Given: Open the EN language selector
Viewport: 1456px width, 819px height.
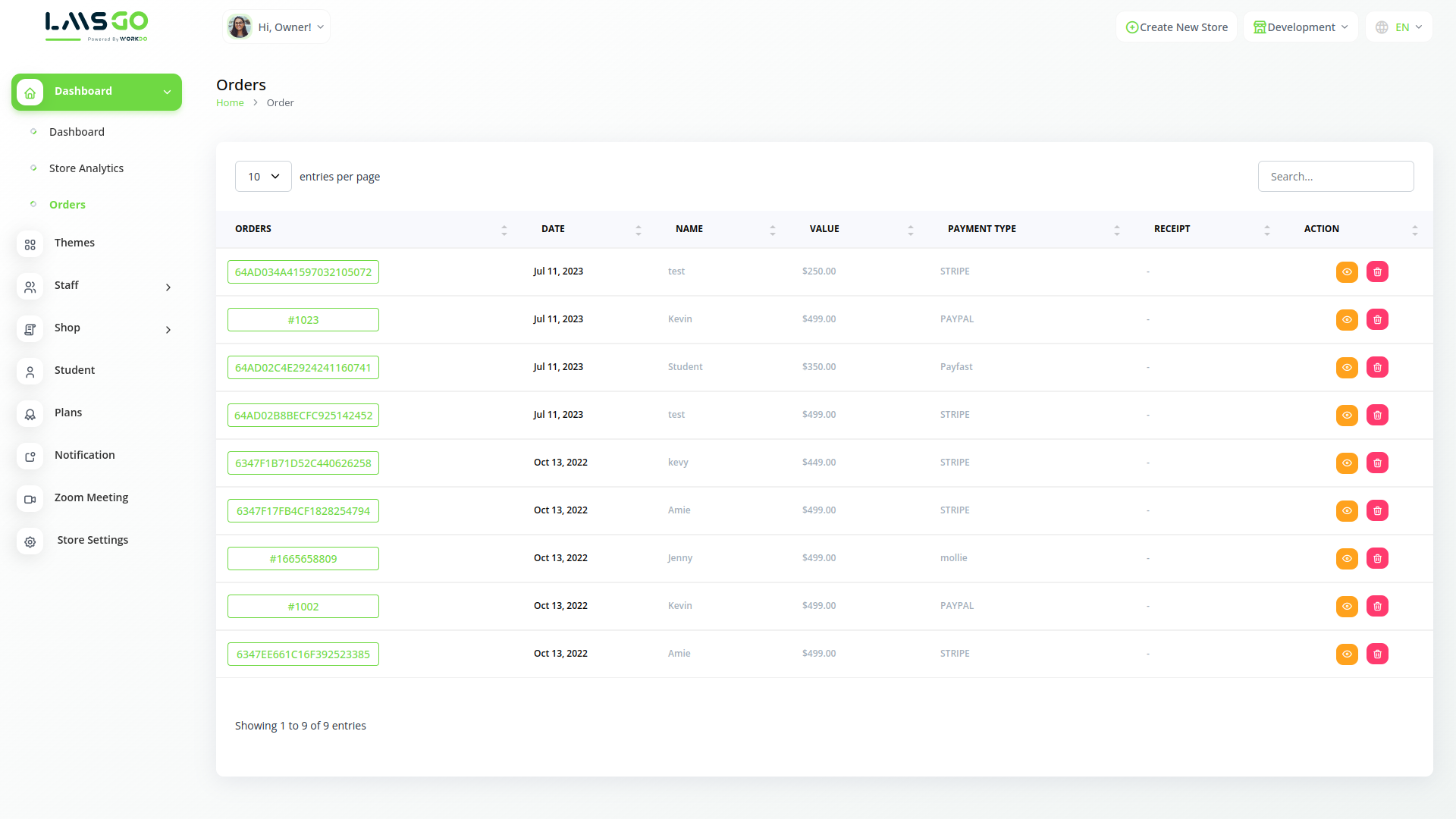Looking at the screenshot, I should 1399,27.
